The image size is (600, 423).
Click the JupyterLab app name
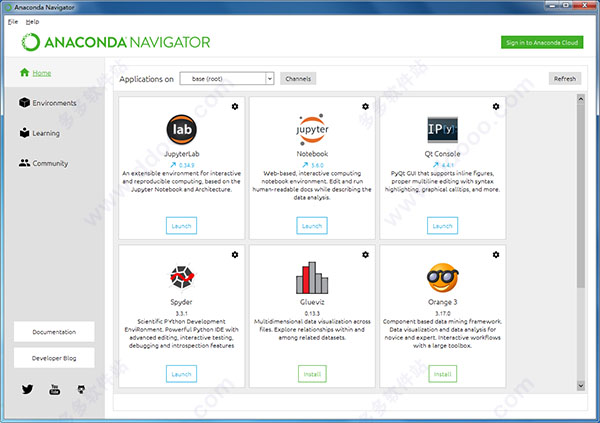(182, 154)
